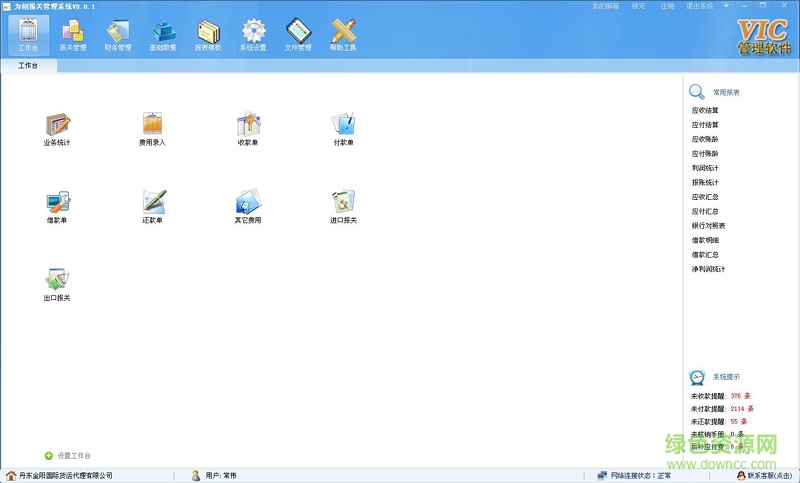
Task: Click the 其它费用 icon
Action: coord(247,202)
